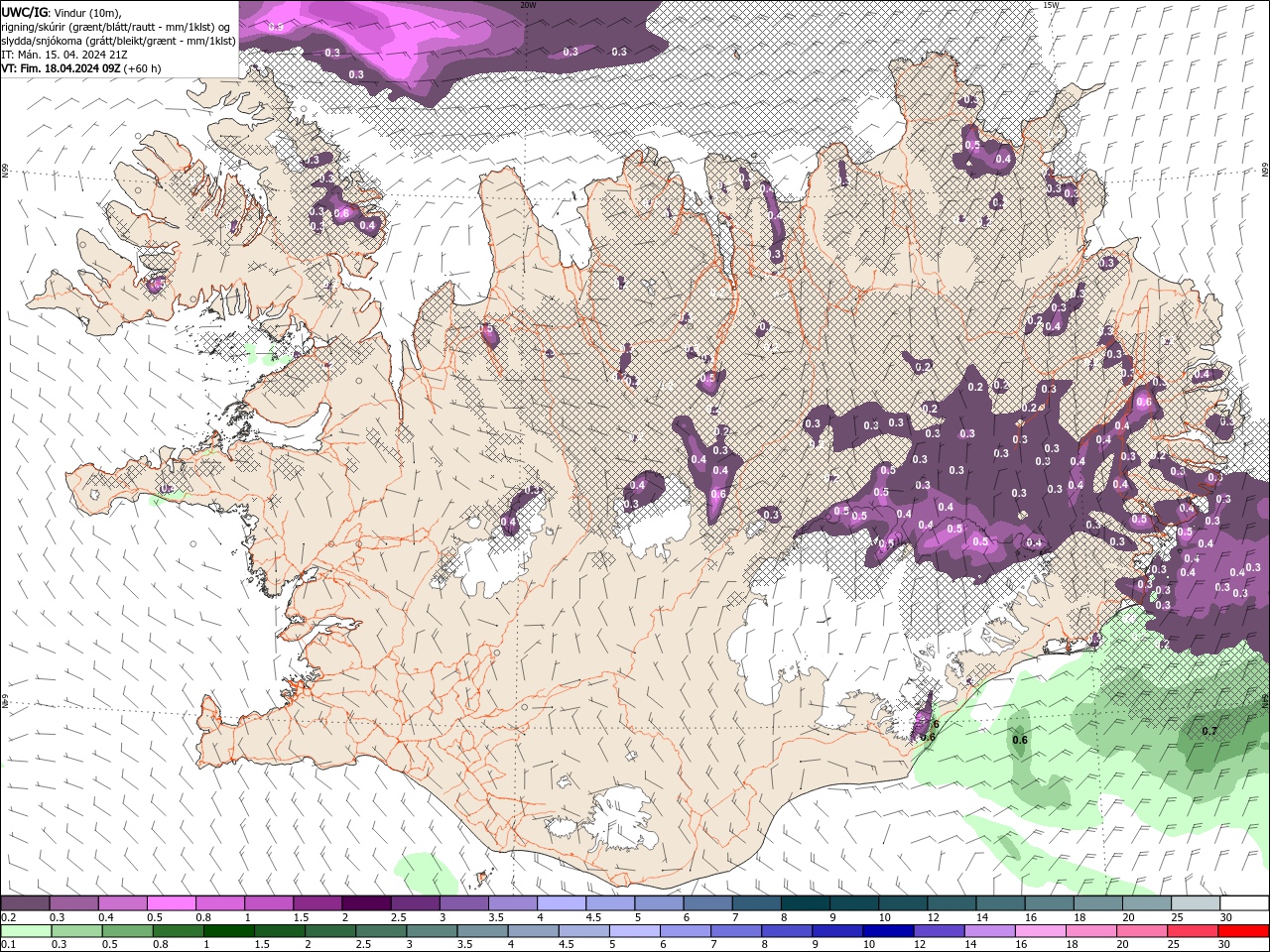Click the 20W longitude label at top

pos(528,5)
